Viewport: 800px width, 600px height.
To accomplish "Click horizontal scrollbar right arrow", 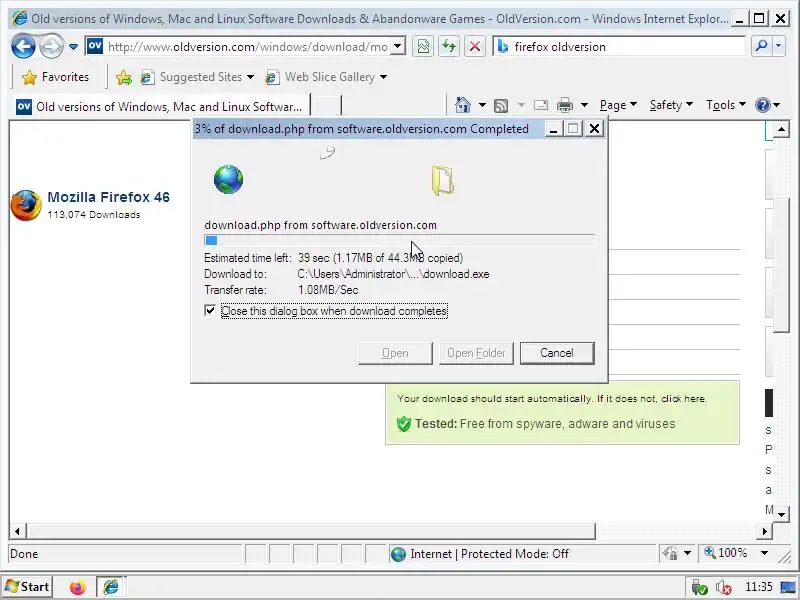I will pos(764,531).
